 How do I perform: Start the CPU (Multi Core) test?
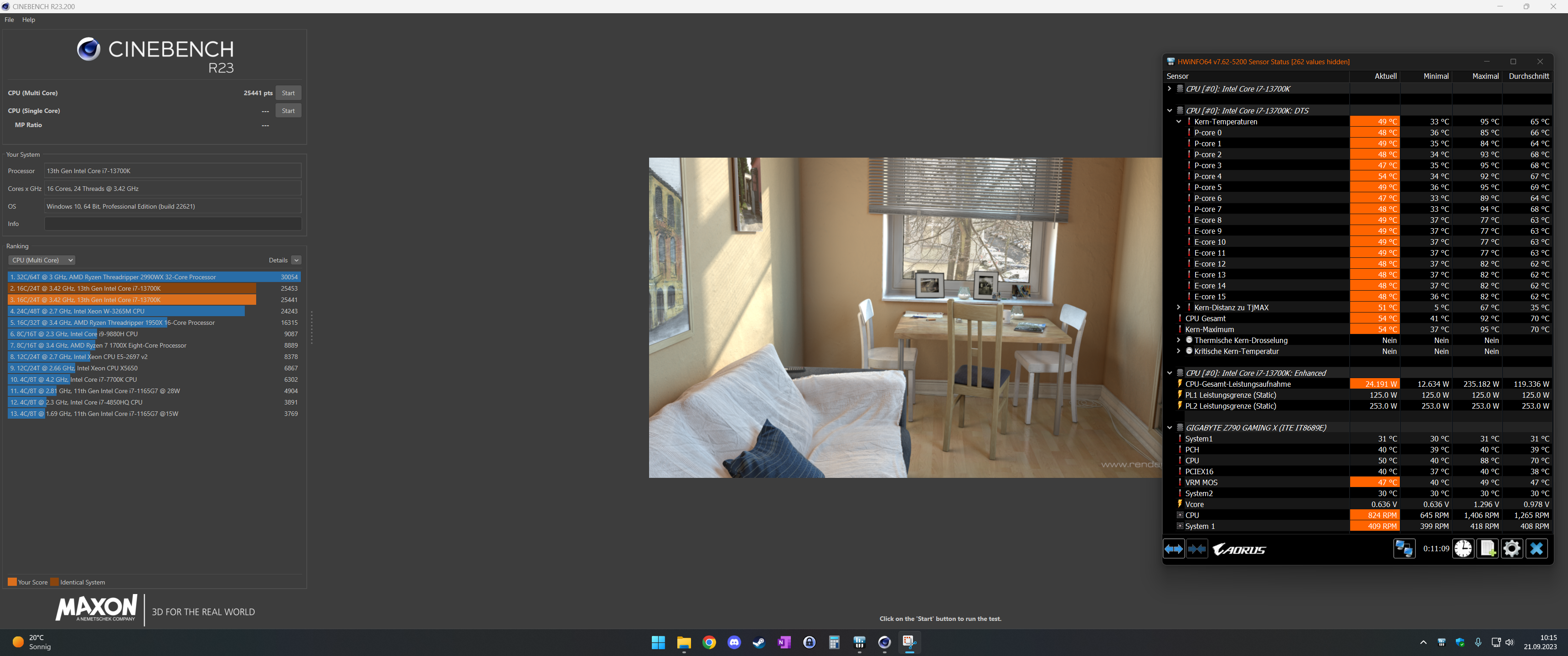click(x=288, y=93)
